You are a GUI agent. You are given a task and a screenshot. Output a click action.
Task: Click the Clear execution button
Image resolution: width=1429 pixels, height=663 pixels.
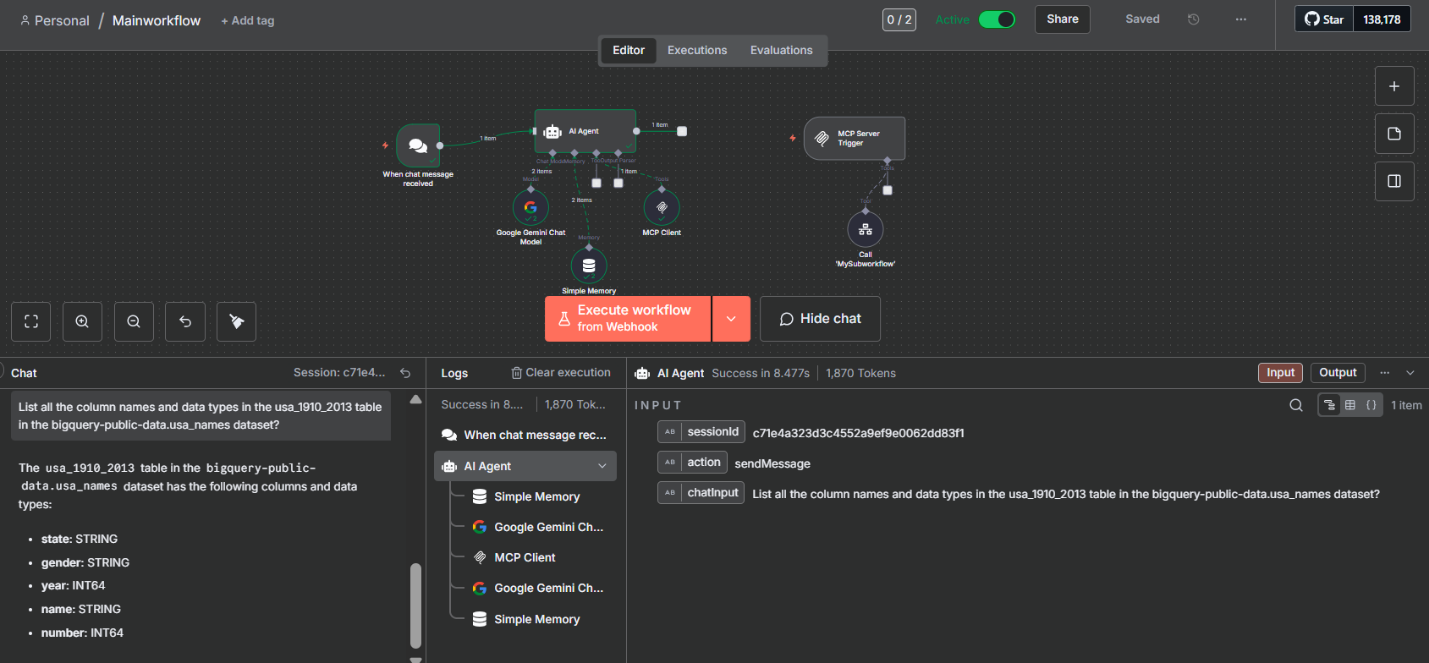tap(560, 373)
